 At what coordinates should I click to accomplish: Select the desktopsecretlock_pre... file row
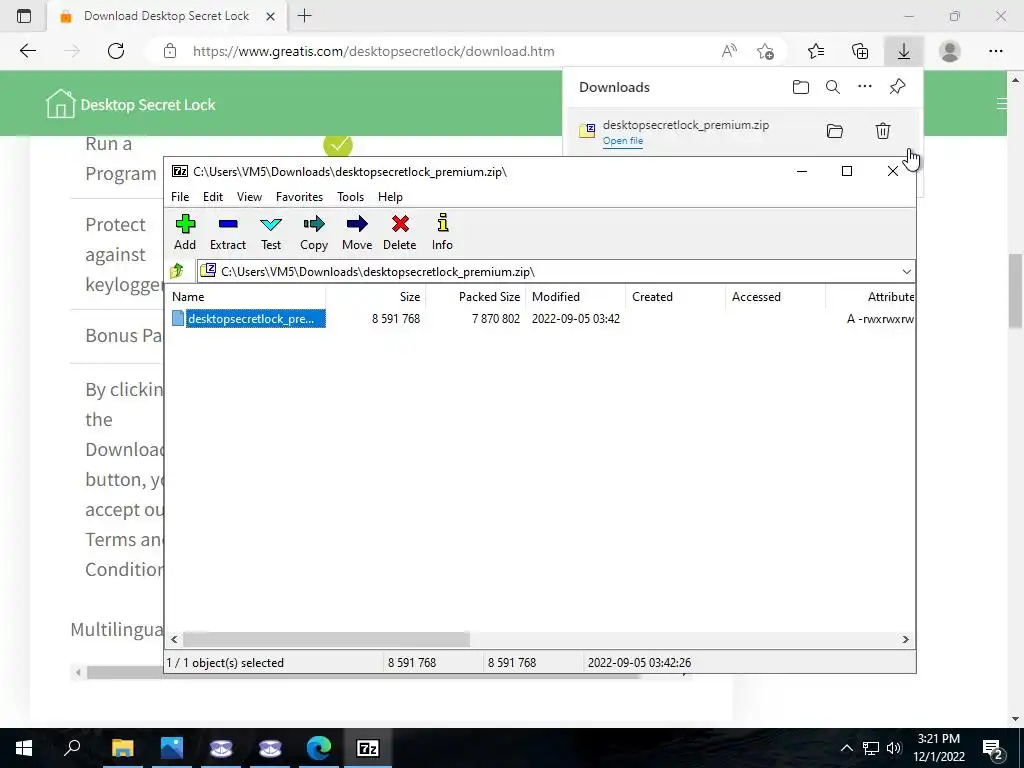pyautogui.click(x=539, y=319)
